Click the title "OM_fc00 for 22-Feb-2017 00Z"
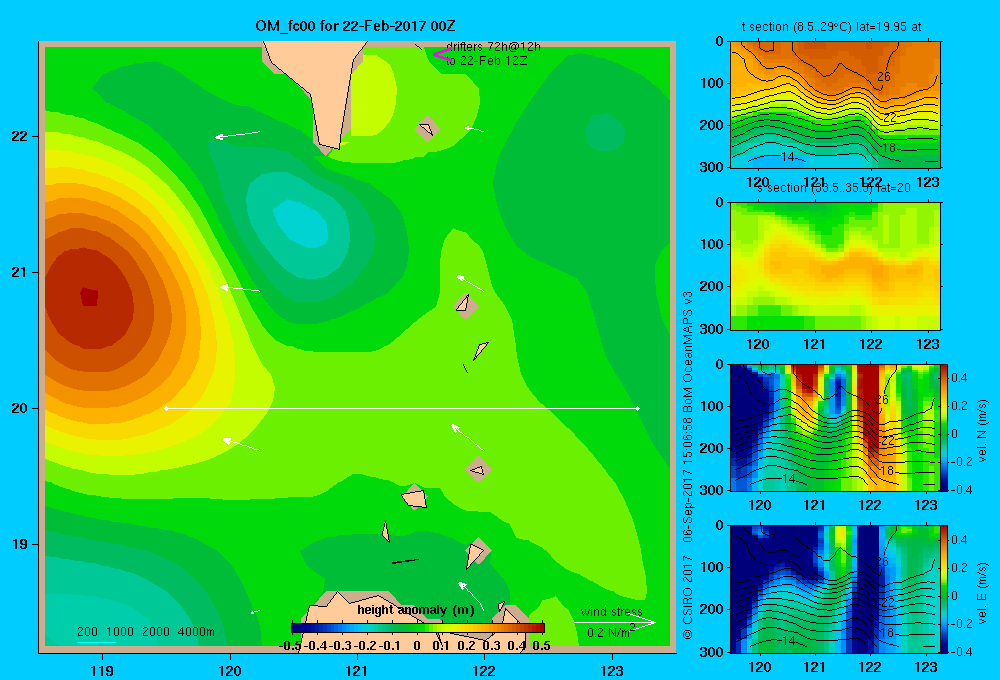The height and width of the screenshot is (680, 1000). (x=355, y=26)
